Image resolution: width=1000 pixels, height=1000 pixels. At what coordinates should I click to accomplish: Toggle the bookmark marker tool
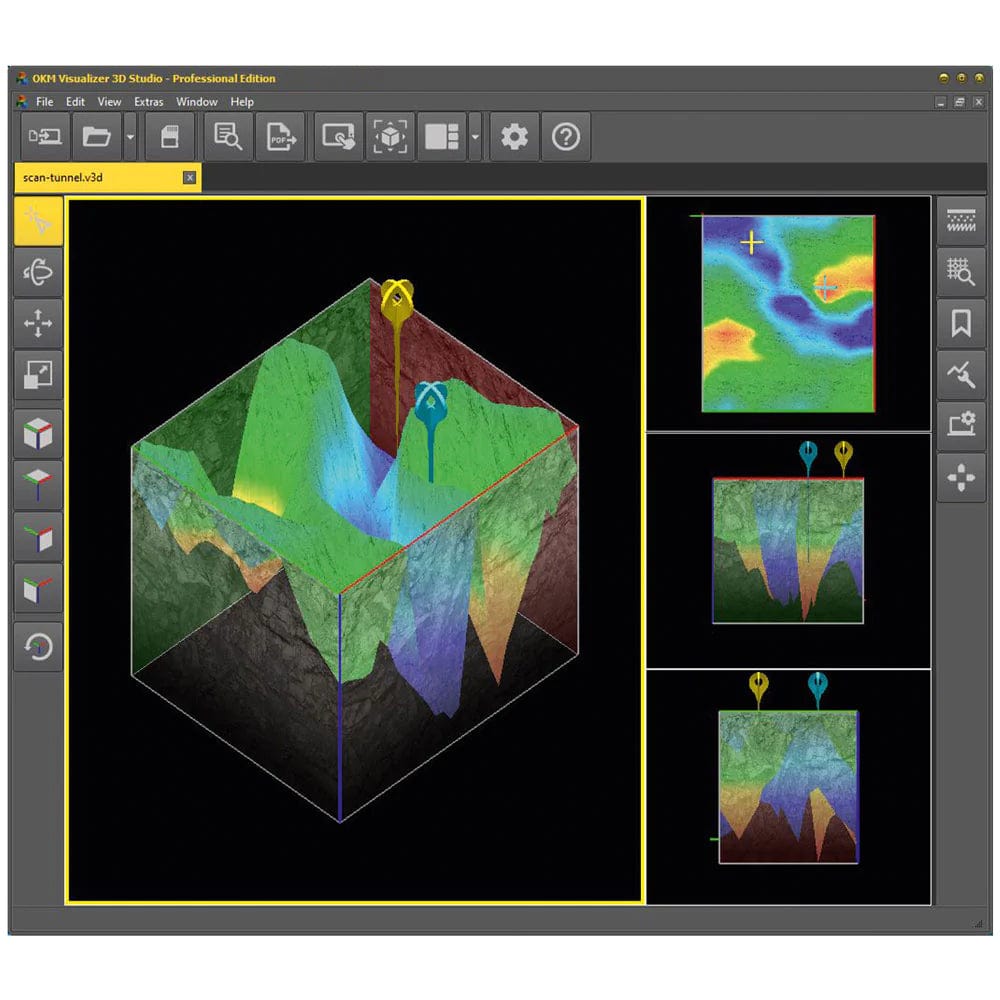(961, 323)
